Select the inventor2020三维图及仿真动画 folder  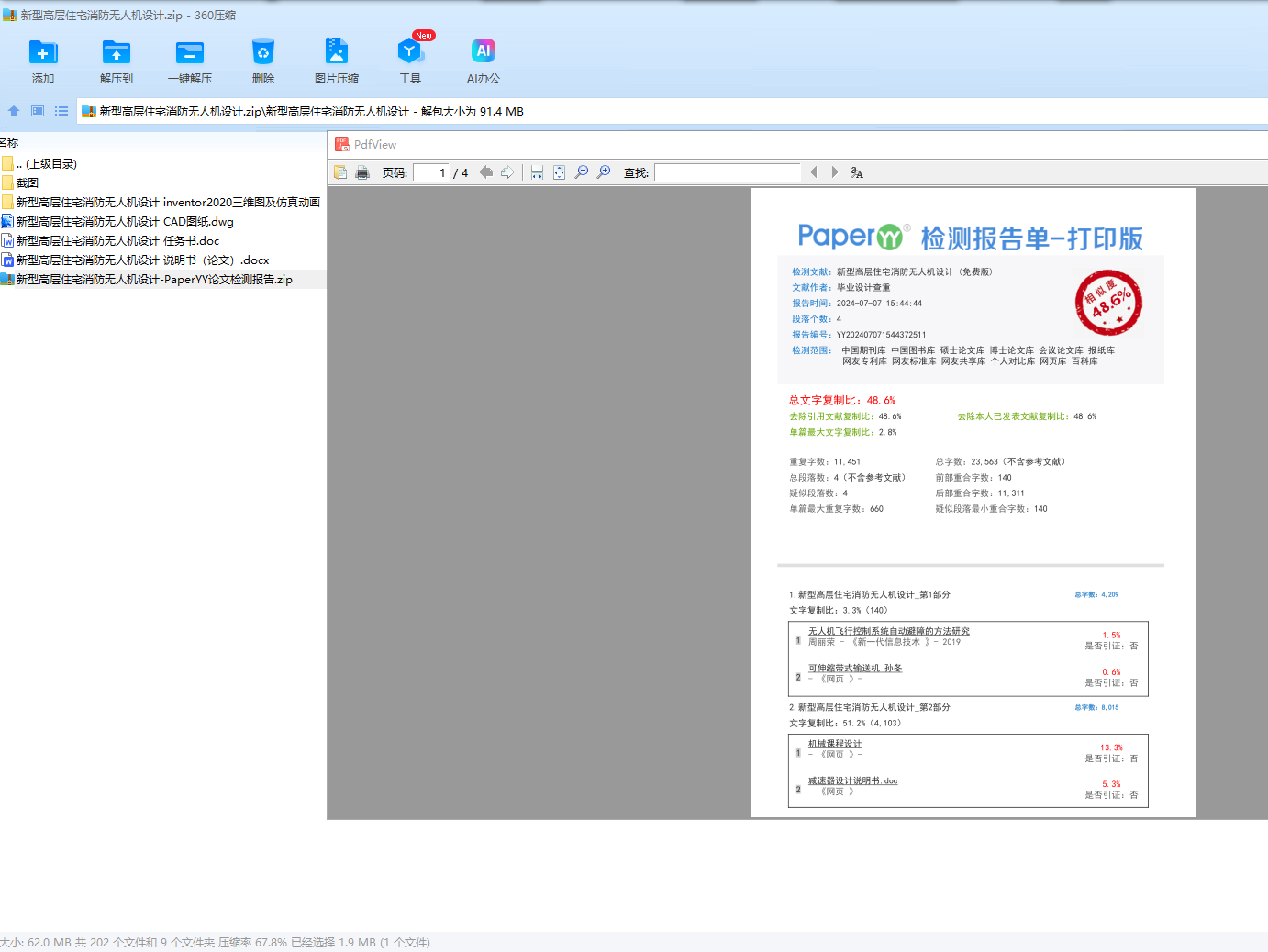(x=161, y=203)
